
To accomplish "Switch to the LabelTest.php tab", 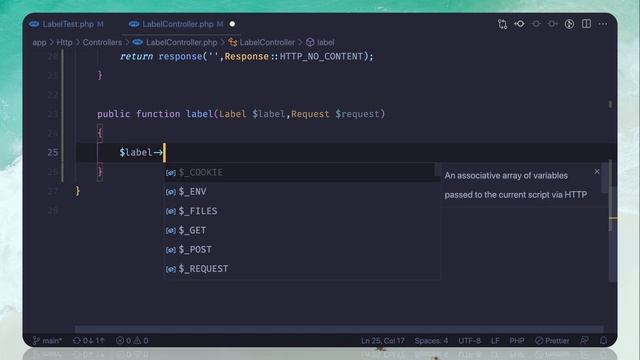I will 67,24.
